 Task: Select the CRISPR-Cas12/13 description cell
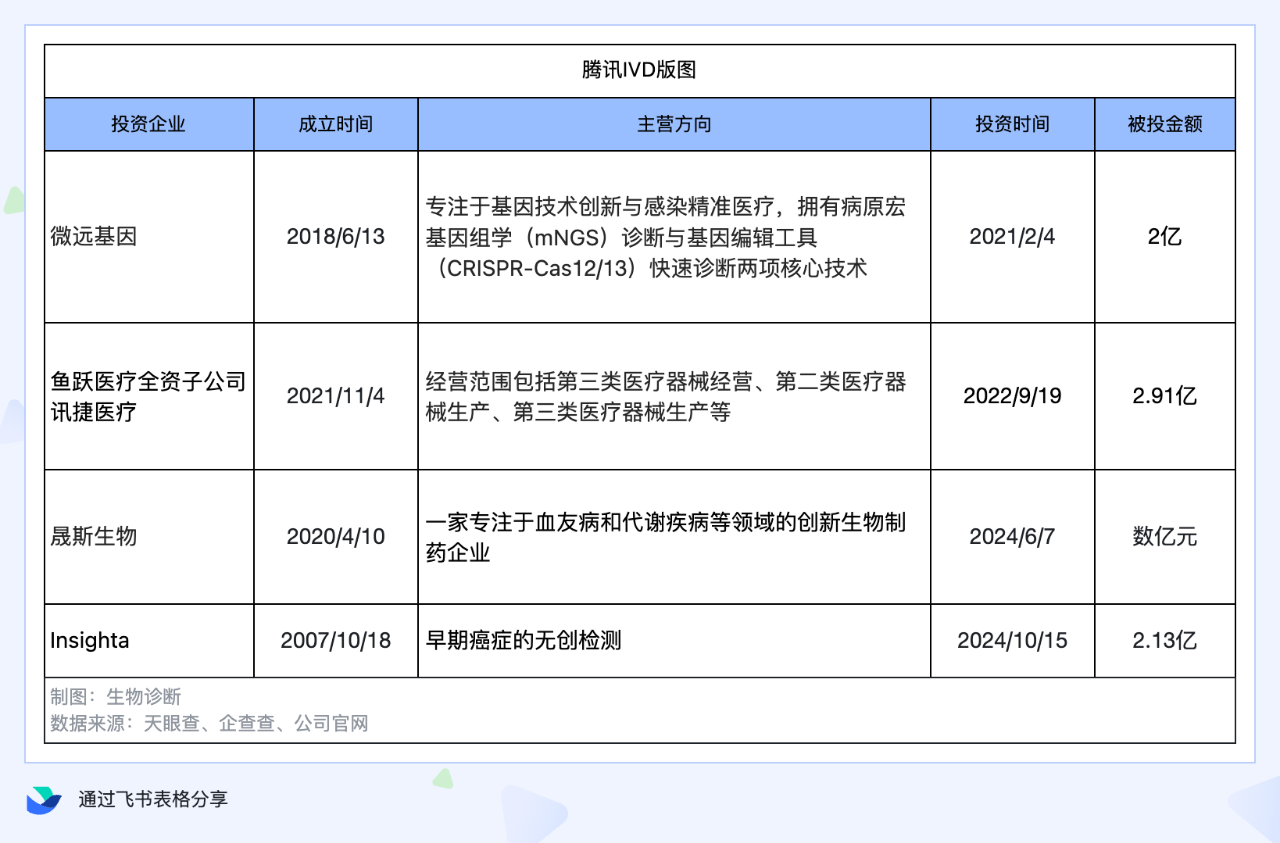674,237
